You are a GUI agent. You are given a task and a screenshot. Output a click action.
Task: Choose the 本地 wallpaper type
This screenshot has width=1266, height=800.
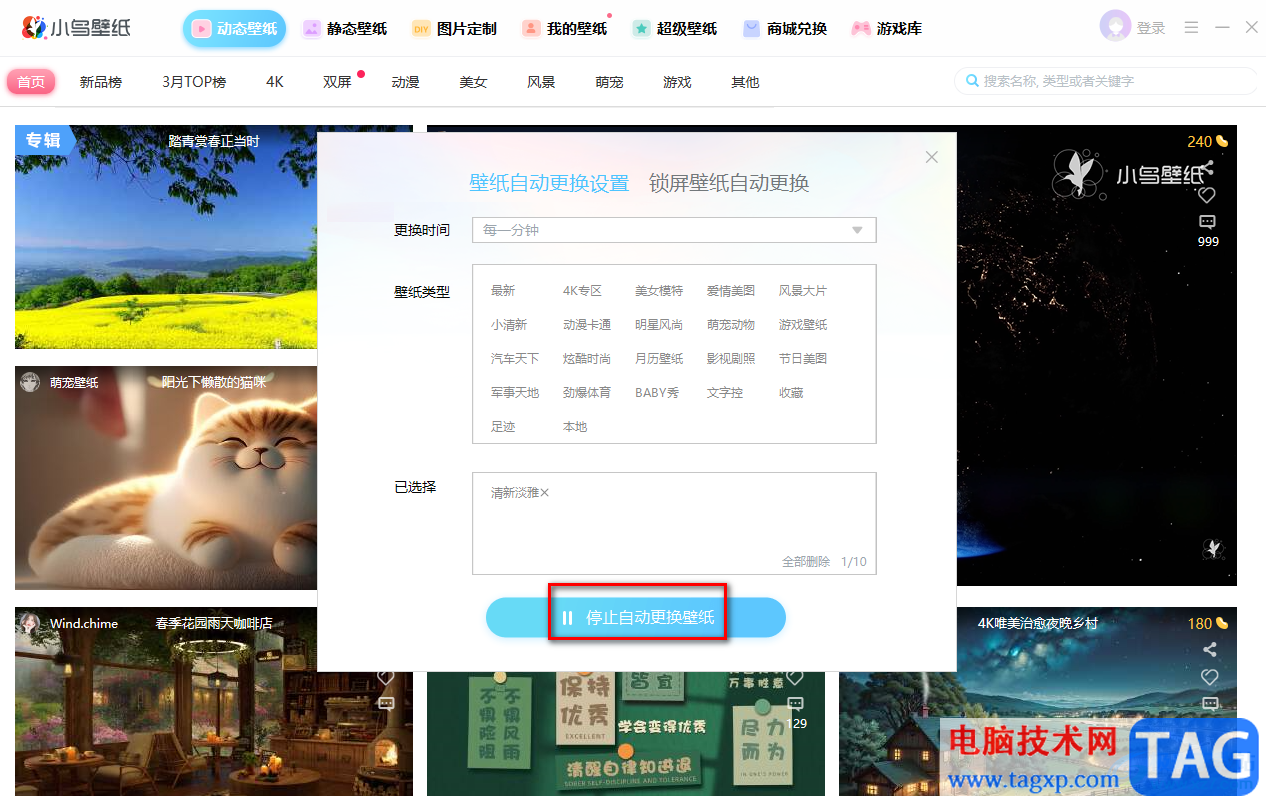(575, 427)
